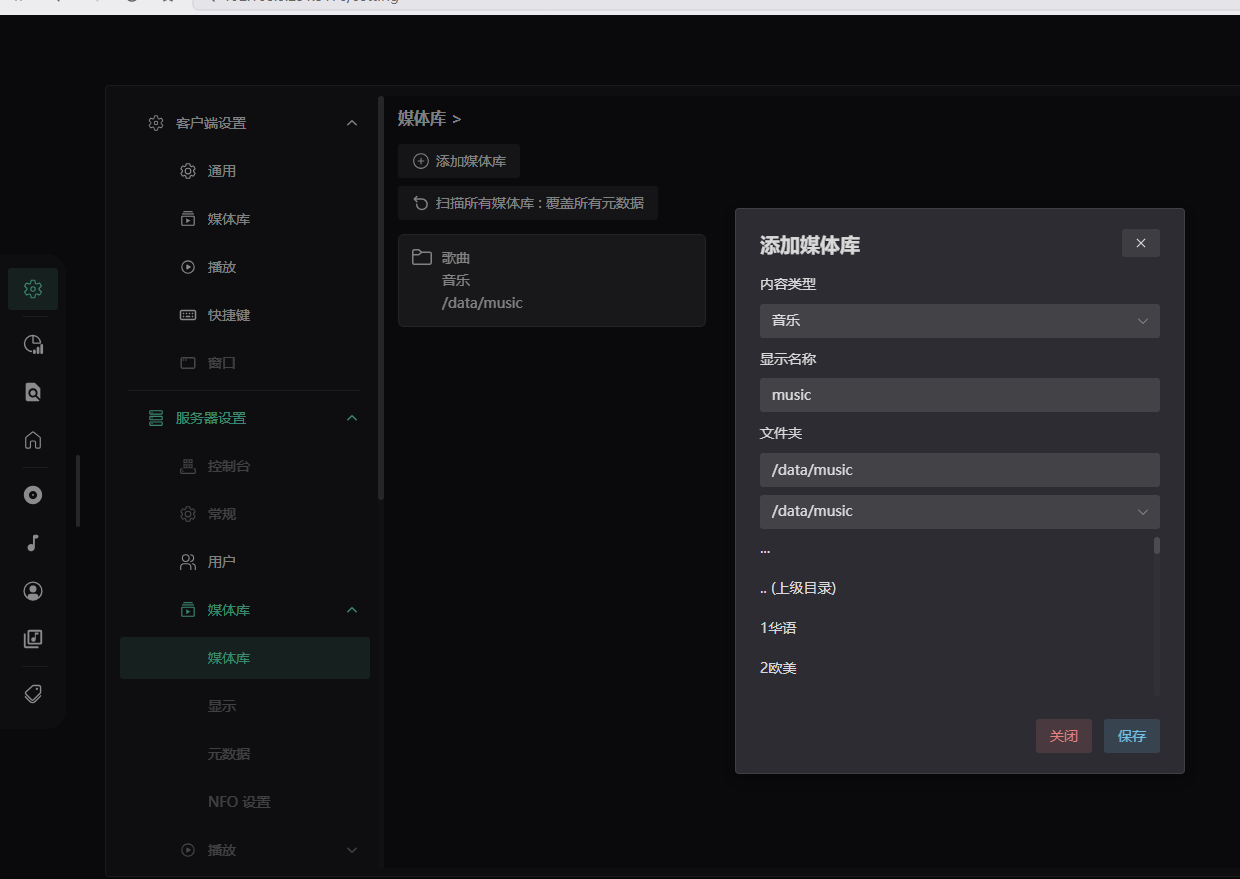Image resolution: width=1240 pixels, height=879 pixels.
Task: Open the /data/music folder dropdown
Action: tap(959, 511)
